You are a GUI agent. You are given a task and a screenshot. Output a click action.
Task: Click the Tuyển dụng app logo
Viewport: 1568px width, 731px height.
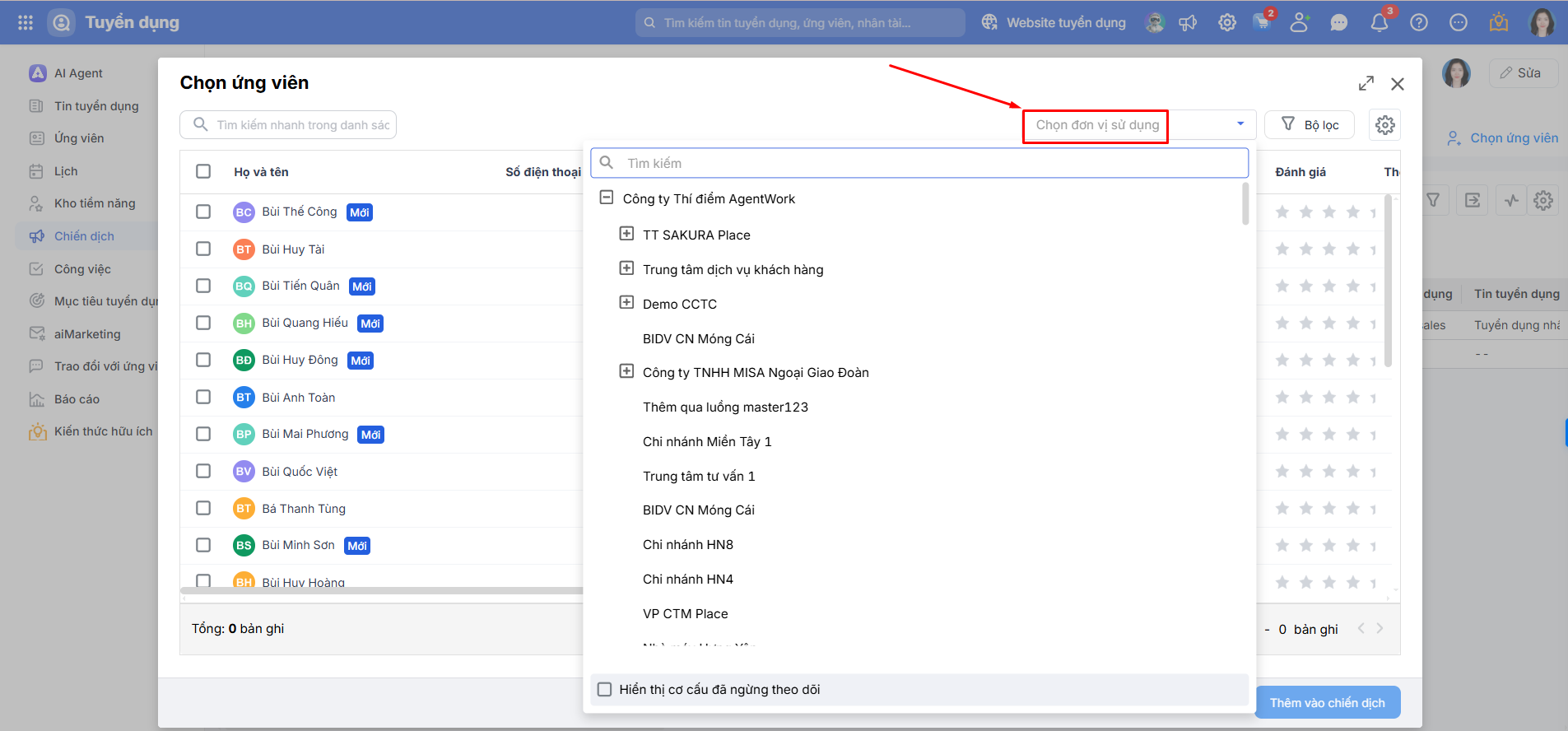pos(62,22)
